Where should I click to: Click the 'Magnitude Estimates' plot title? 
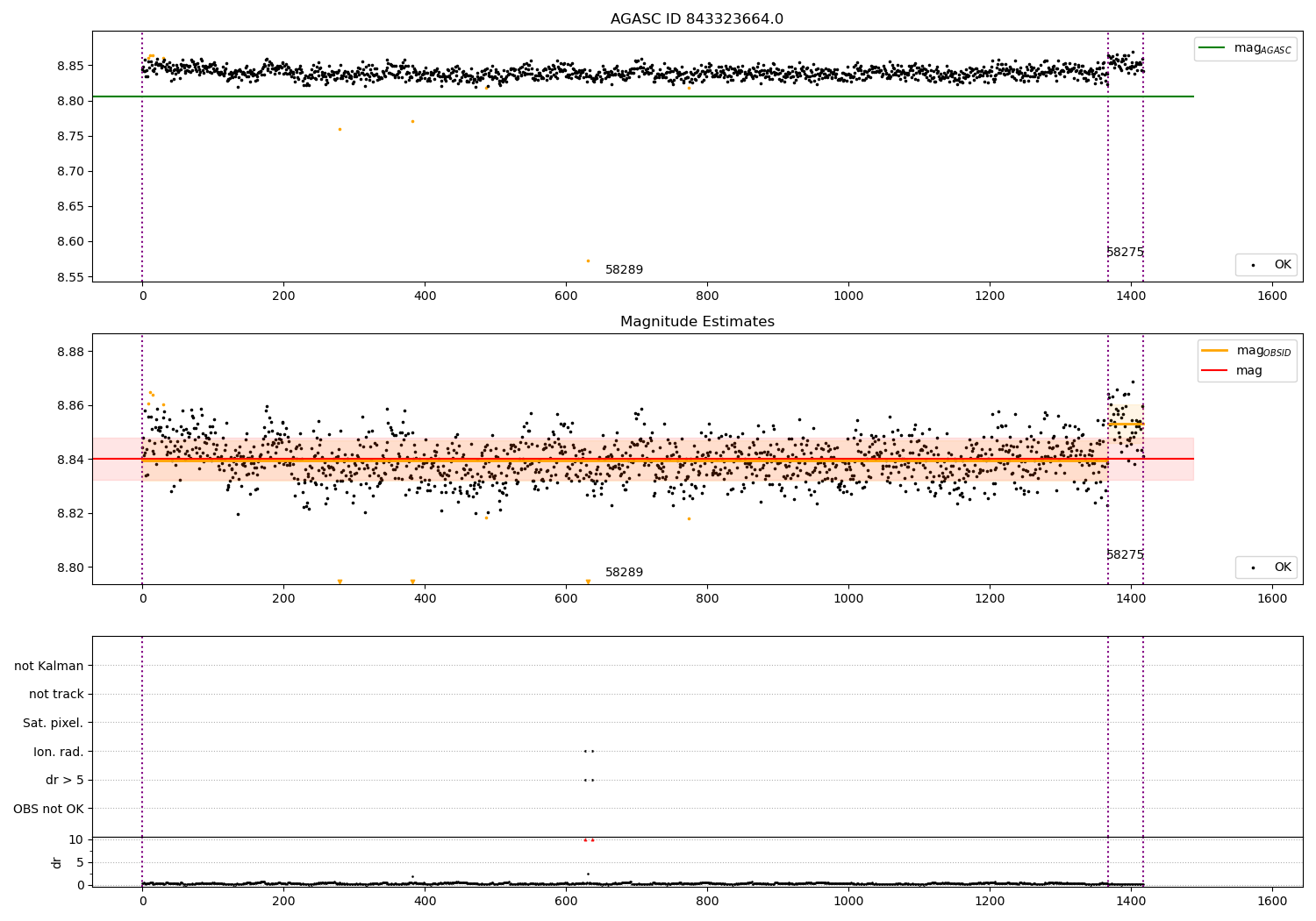(697, 322)
